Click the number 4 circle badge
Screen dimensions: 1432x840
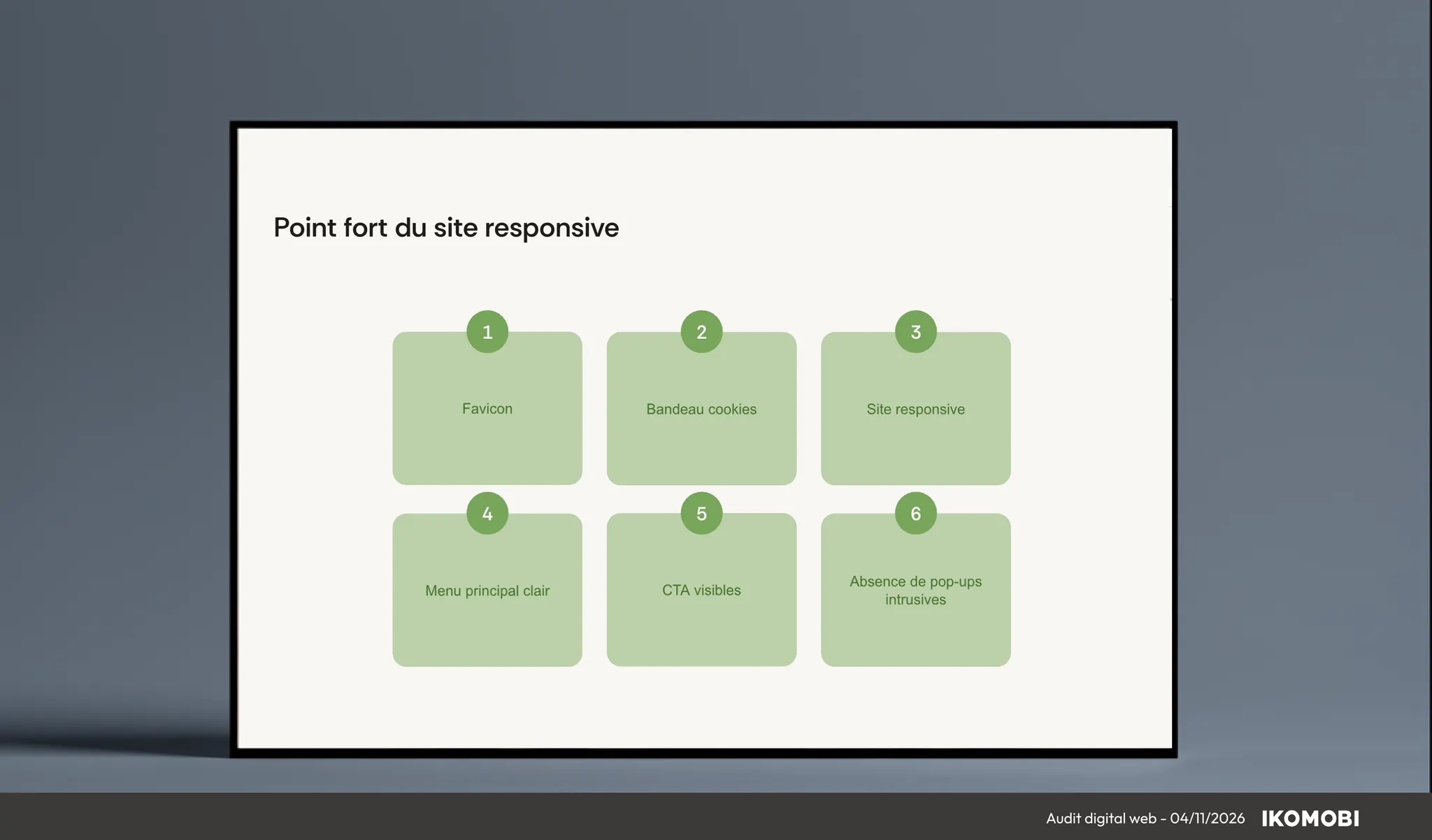pos(487,514)
